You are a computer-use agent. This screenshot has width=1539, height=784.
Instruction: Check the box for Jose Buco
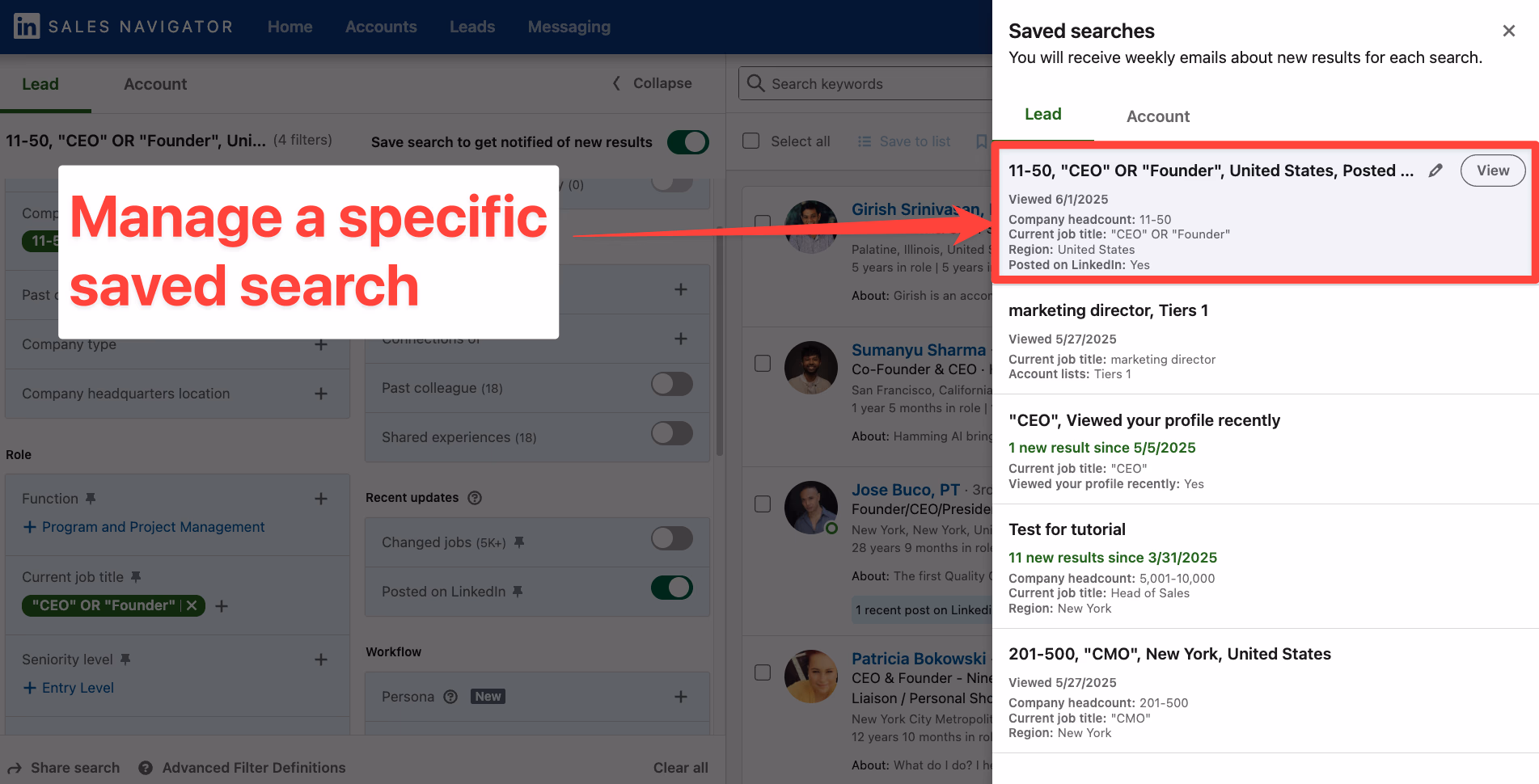tap(763, 504)
